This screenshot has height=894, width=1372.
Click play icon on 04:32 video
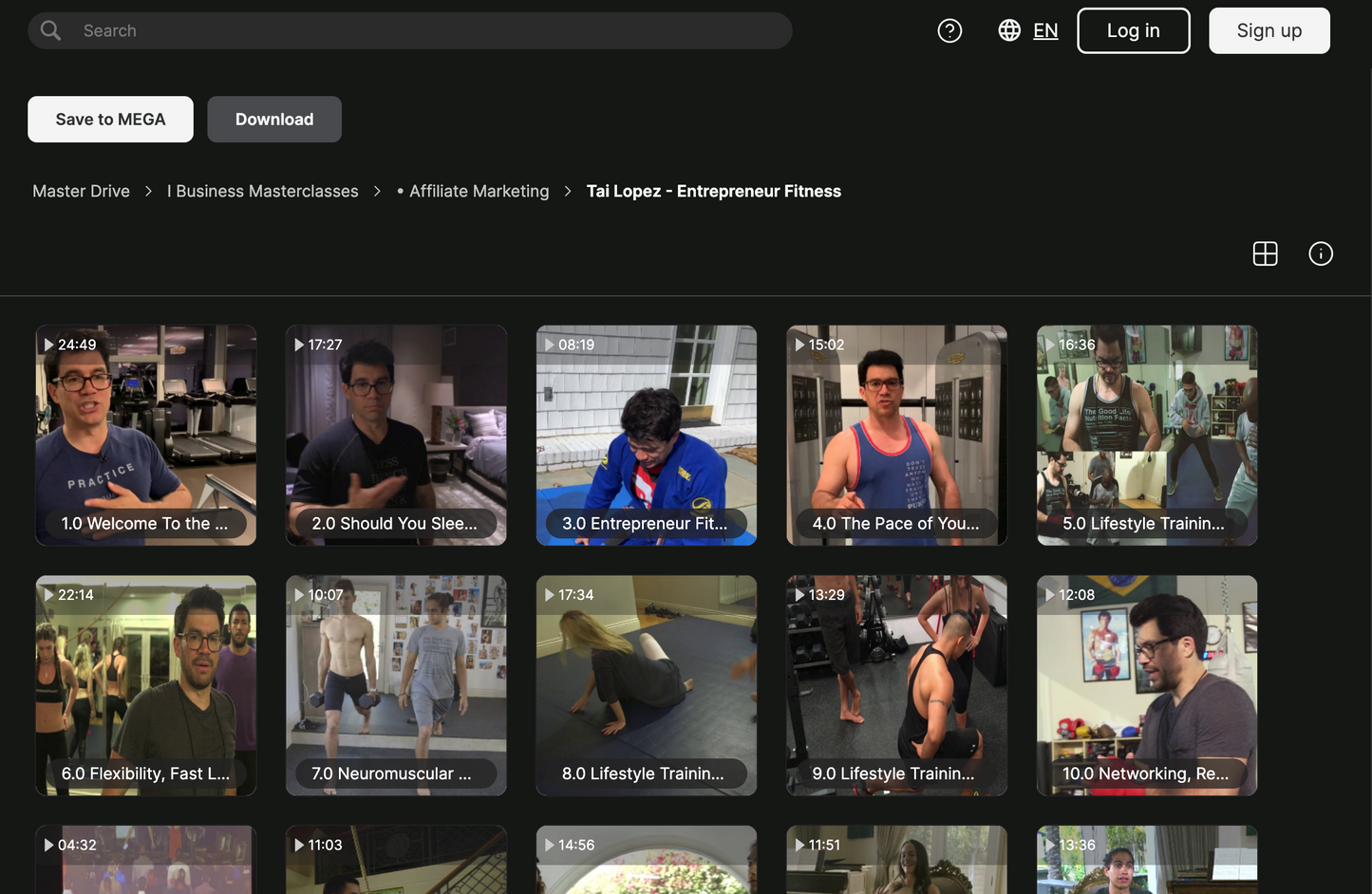click(48, 845)
